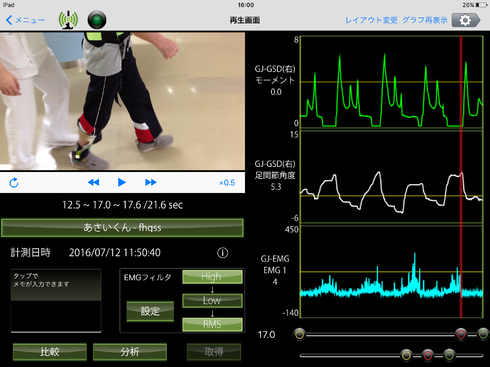Change the ×0.5 playback speed
Screen dimensions: 490x367
(x=227, y=183)
